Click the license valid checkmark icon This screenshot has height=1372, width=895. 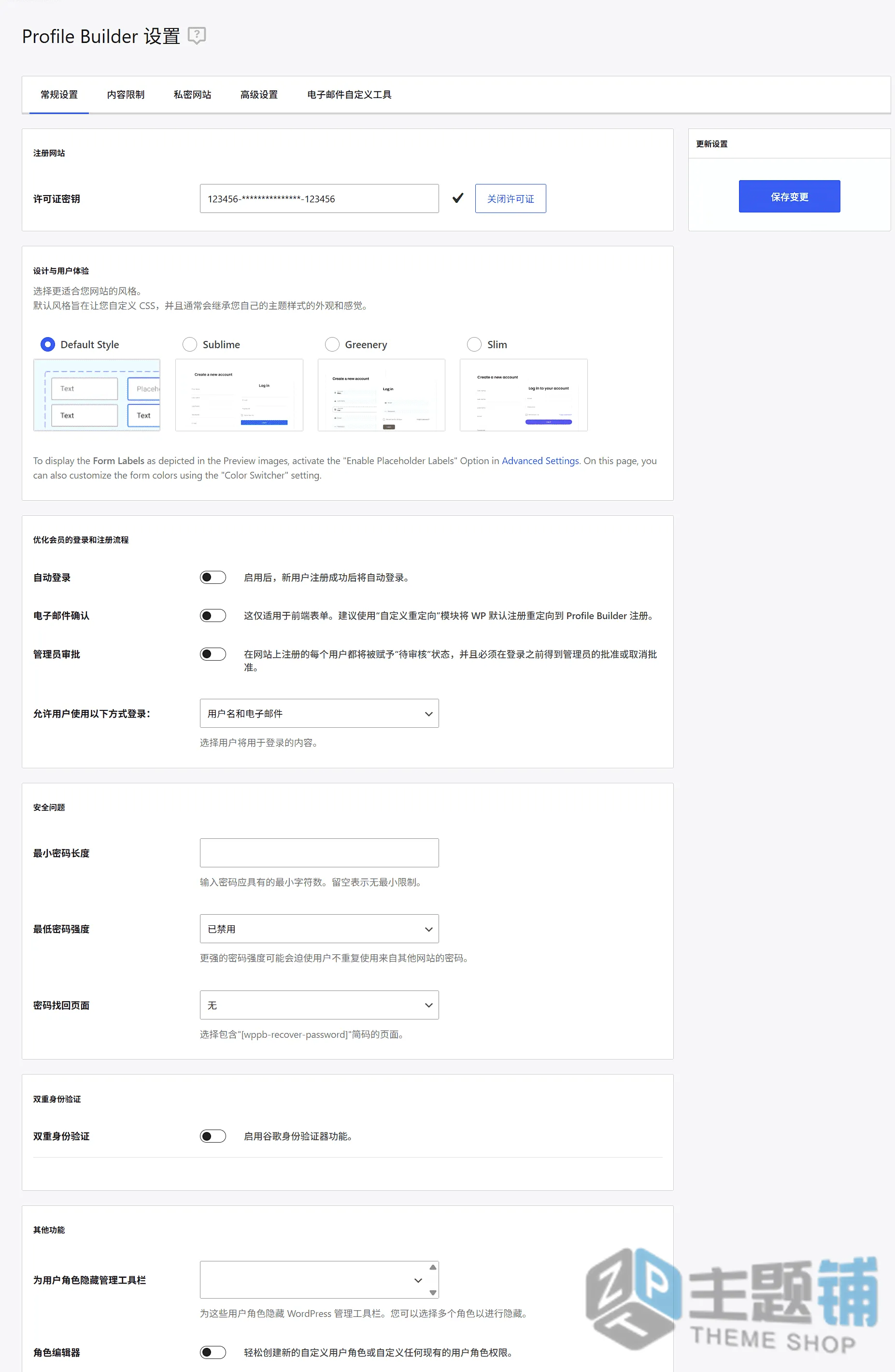458,198
